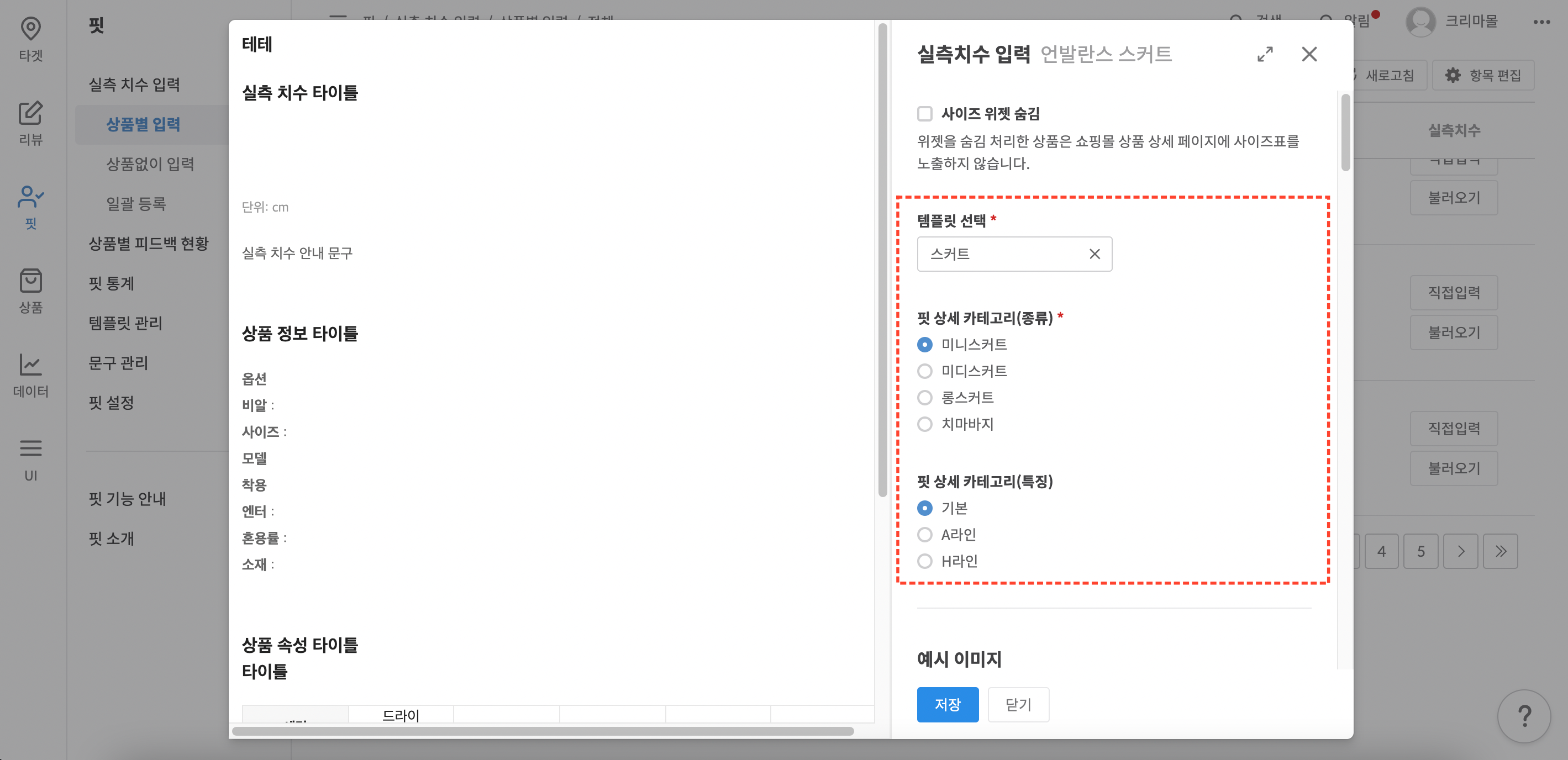Choose the A라인 option under 핏 상세 카테고리(특징)

tap(924, 534)
